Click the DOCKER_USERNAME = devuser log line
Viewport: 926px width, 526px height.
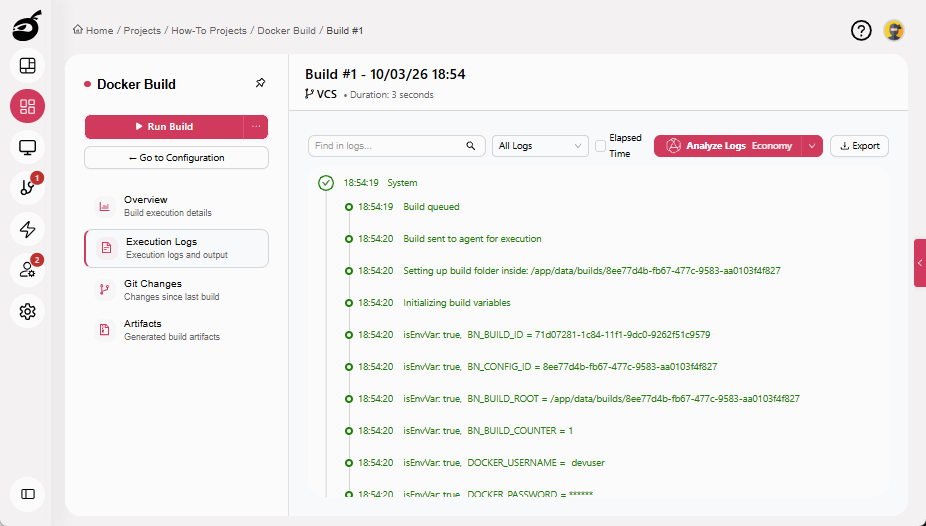click(504, 462)
